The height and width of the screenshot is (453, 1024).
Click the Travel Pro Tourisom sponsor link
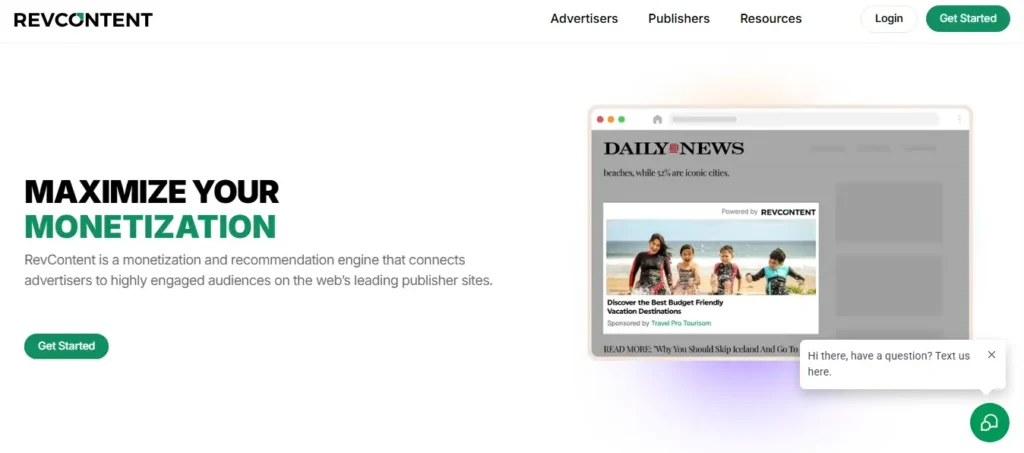pyautogui.click(x=681, y=323)
